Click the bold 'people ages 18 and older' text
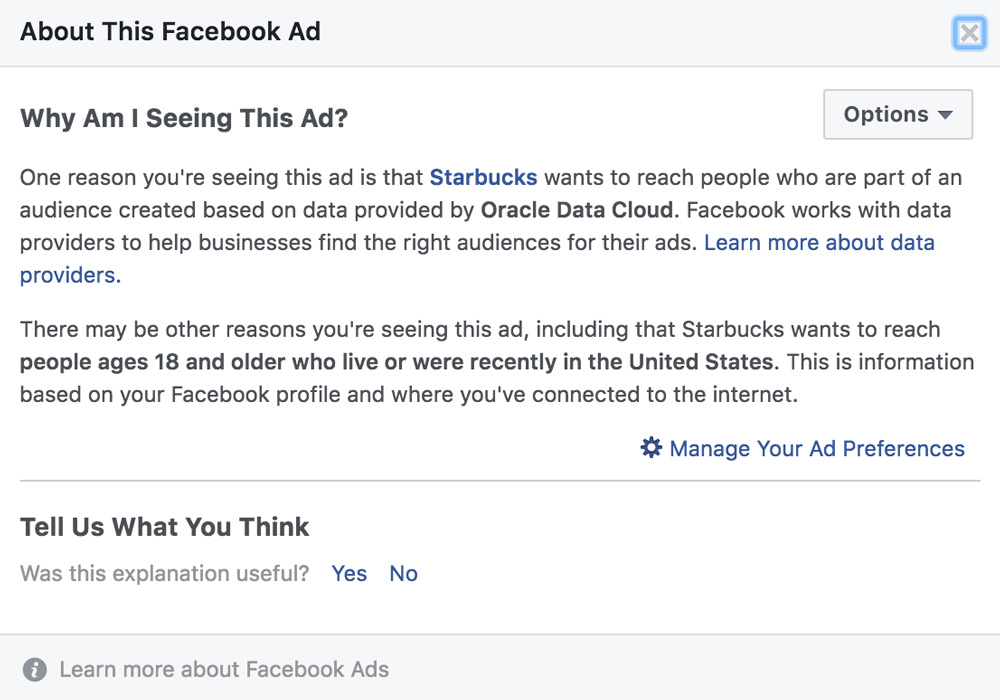 point(137,361)
